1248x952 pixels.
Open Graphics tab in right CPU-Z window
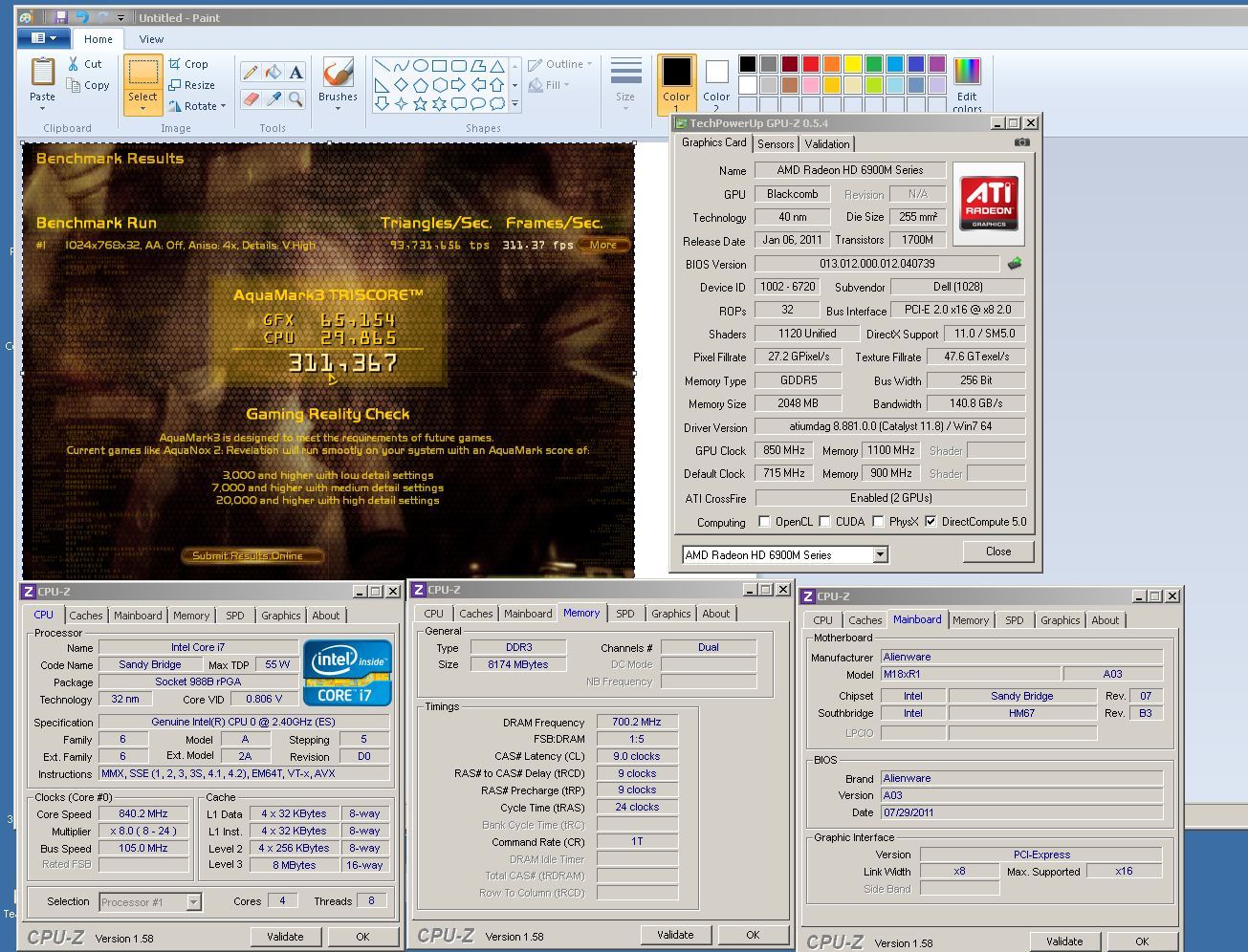(1060, 620)
